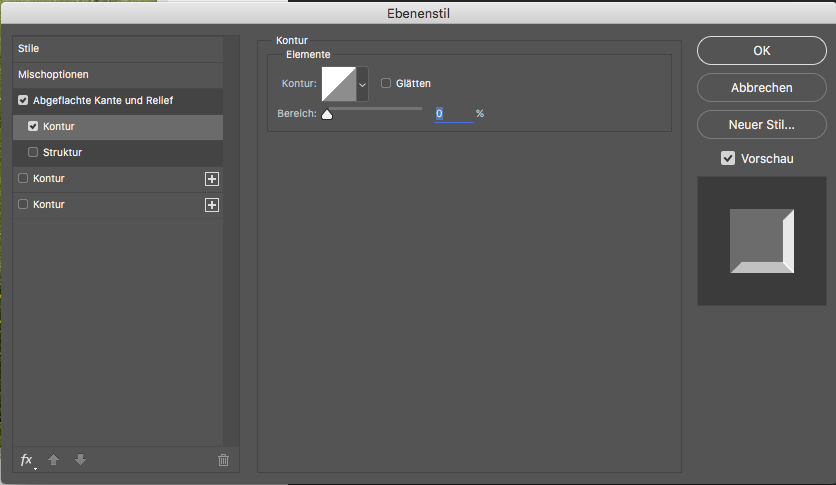836x485 pixels.
Task: Click Neuer Stil... button
Action: (761, 125)
